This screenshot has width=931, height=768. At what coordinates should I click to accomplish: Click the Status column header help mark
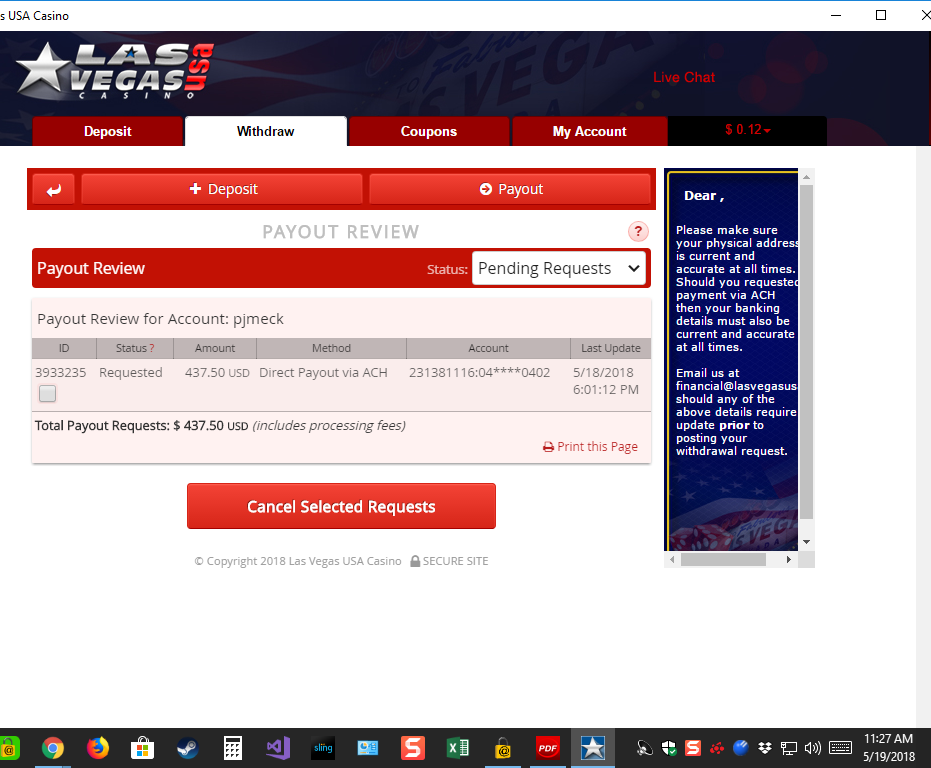152,349
